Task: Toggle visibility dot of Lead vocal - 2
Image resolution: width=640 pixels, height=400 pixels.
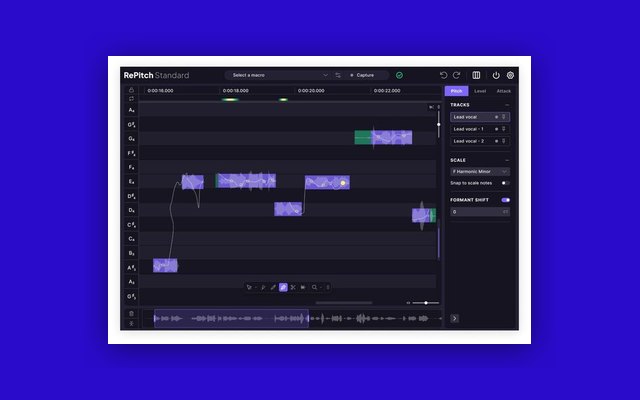Action: (x=496, y=141)
